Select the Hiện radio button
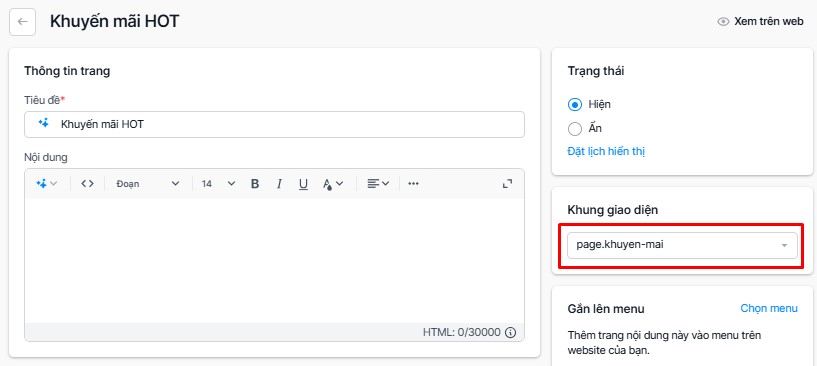The height and width of the screenshot is (366, 817). coord(575,104)
